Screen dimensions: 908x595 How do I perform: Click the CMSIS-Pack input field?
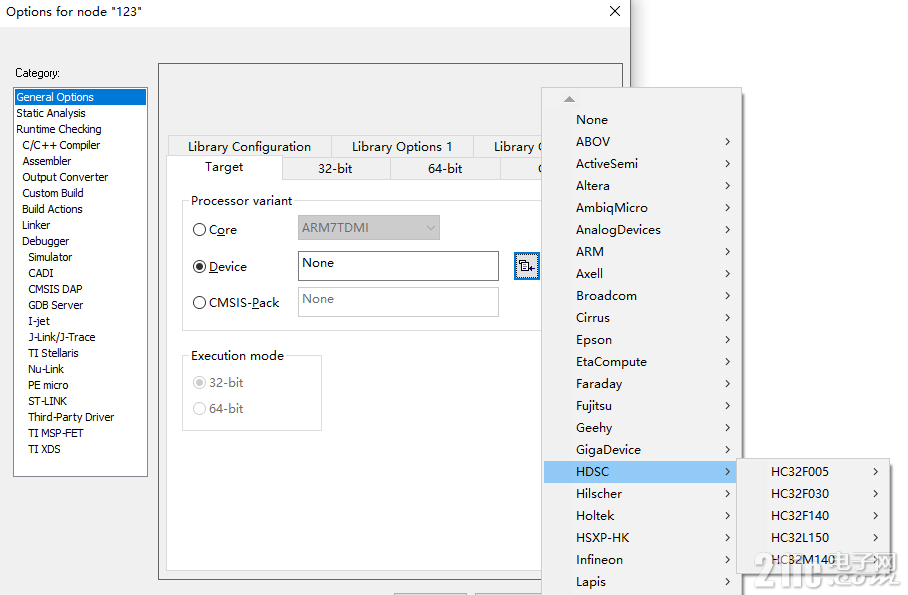[398, 302]
